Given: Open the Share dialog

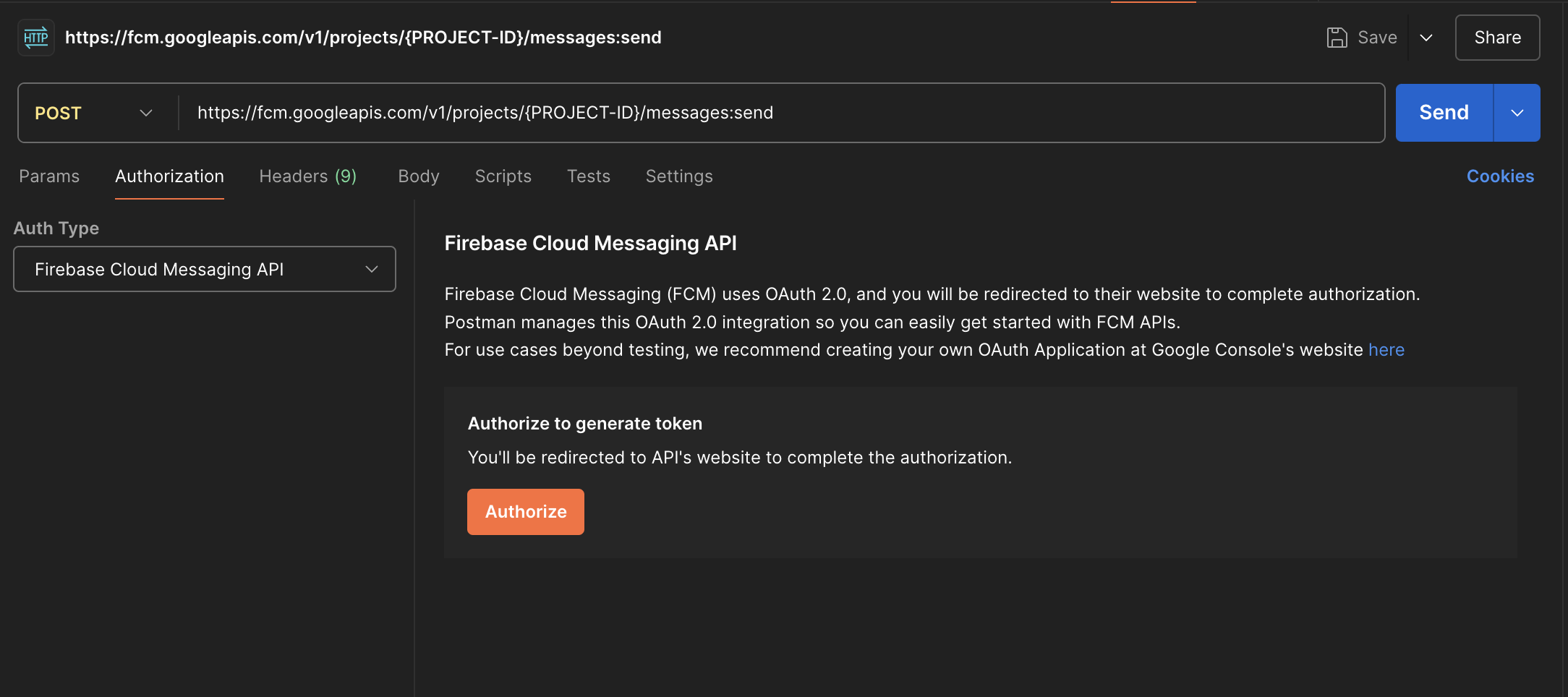Looking at the screenshot, I should click(x=1497, y=38).
